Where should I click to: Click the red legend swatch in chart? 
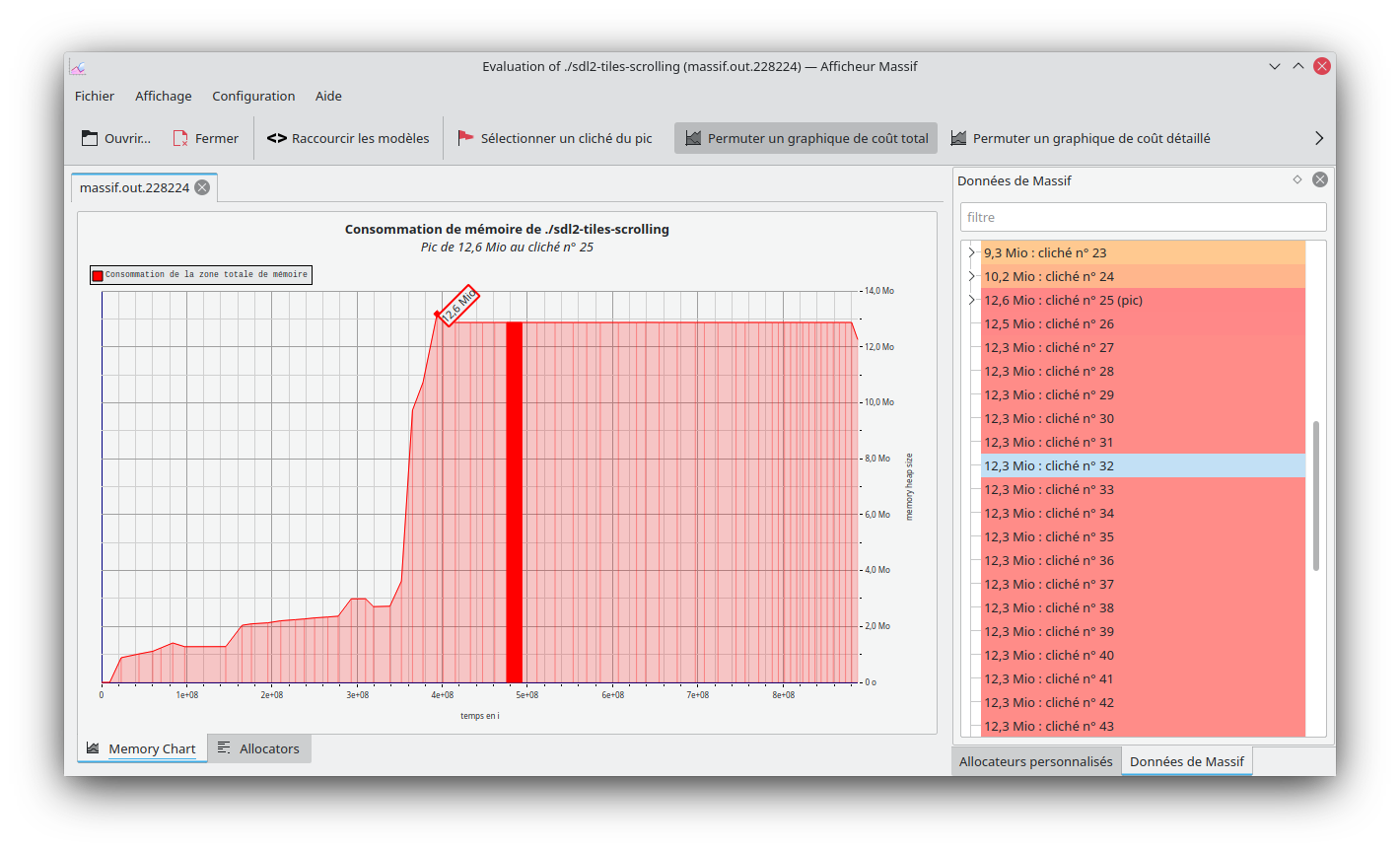click(98, 275)
